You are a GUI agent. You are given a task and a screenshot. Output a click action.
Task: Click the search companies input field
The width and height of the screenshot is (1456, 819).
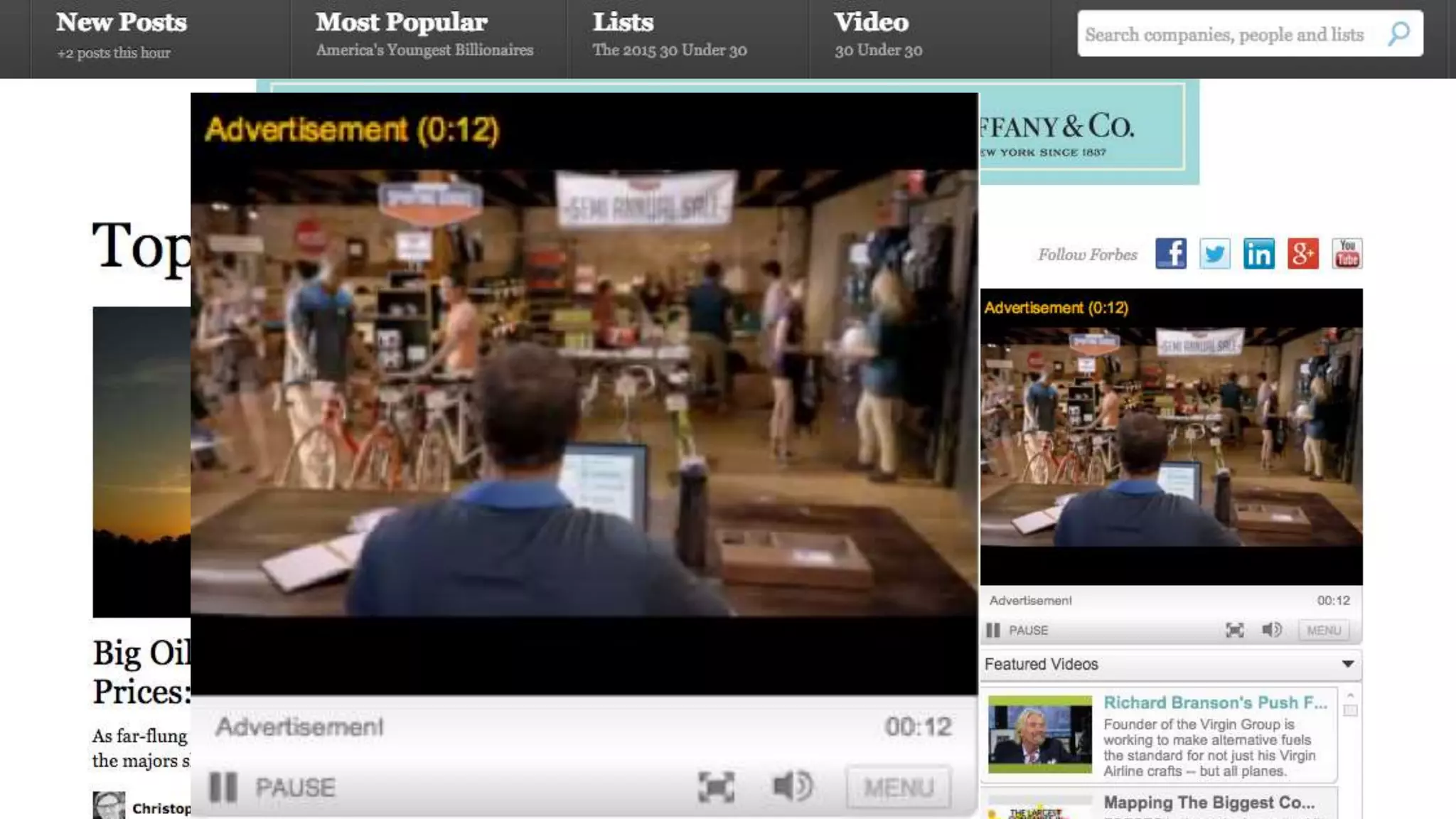click(1224, 34)
